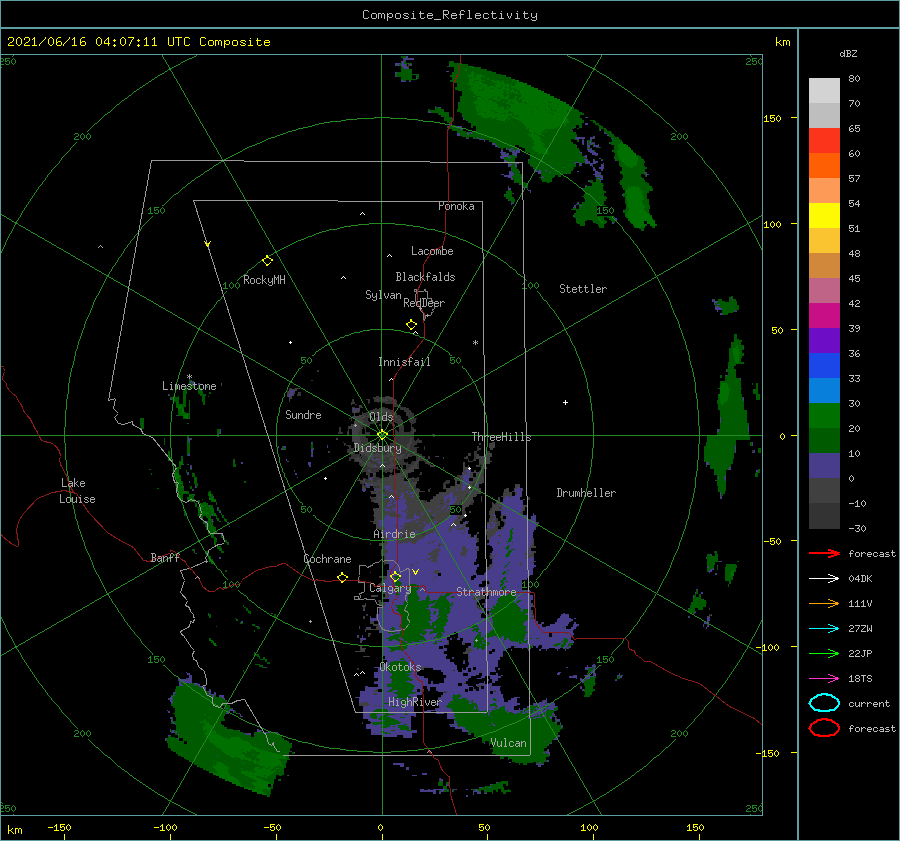The height and width of the screenshot is (841, 900).
Task: Click the Lacombe city label
Action: click(x=432, y=251)
